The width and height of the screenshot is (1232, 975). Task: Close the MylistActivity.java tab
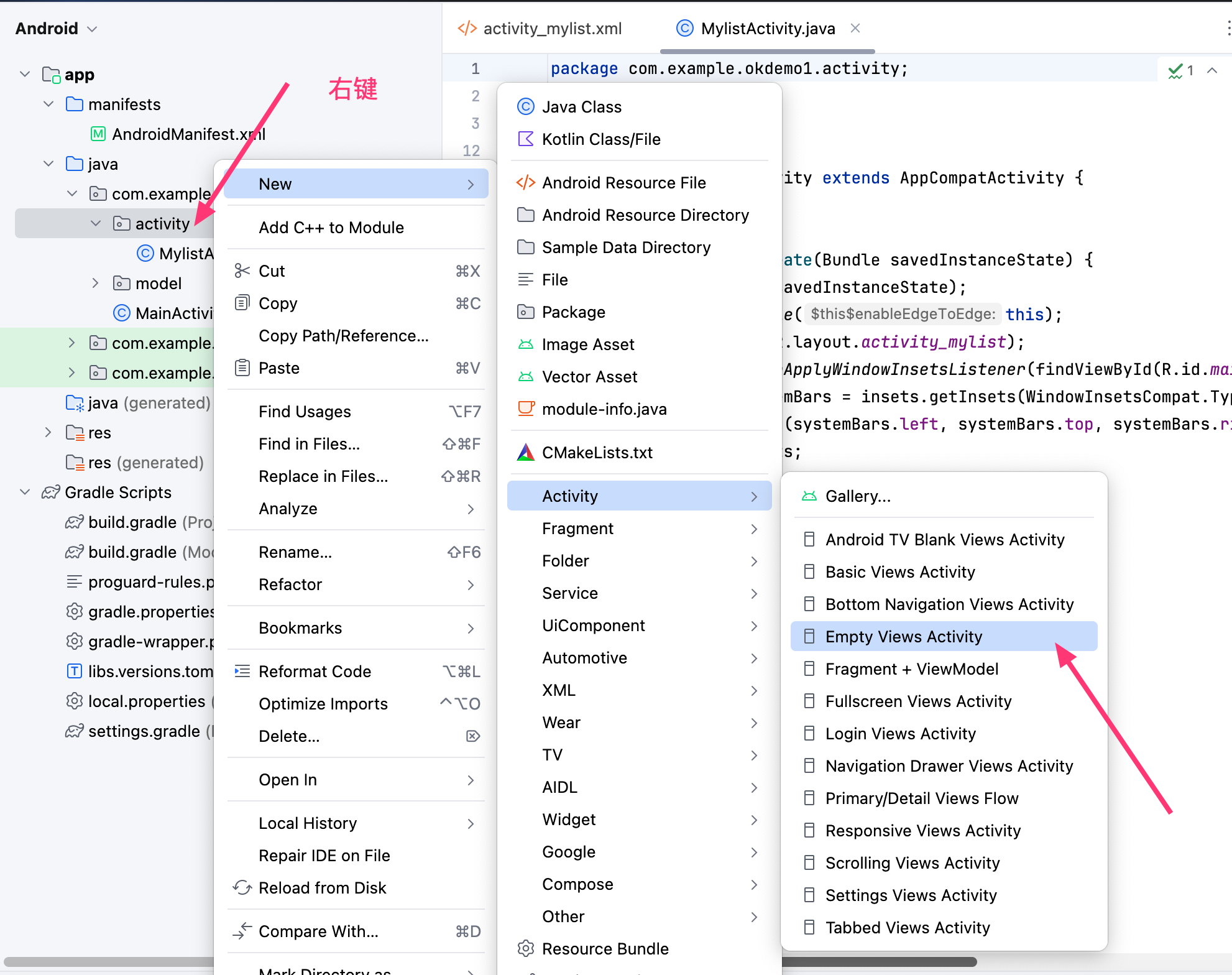(855, 29)
